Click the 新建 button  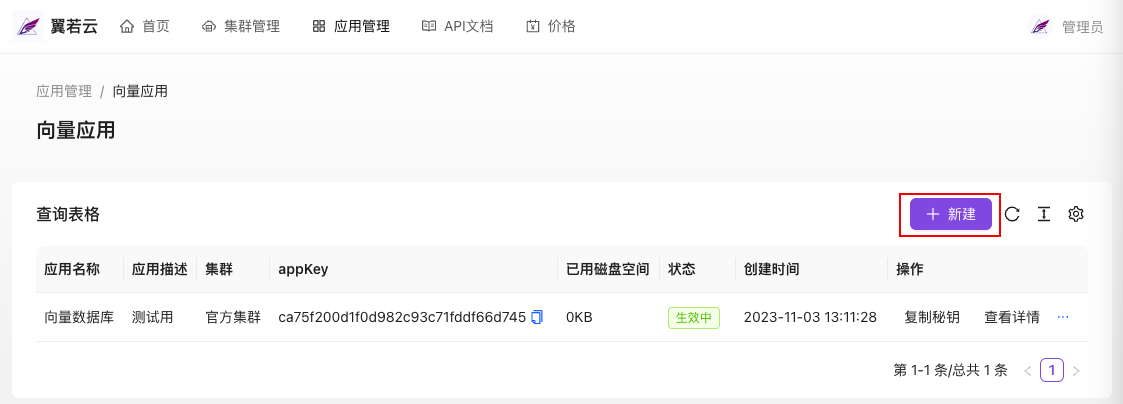pyautogui.click(x=950, y=213)
